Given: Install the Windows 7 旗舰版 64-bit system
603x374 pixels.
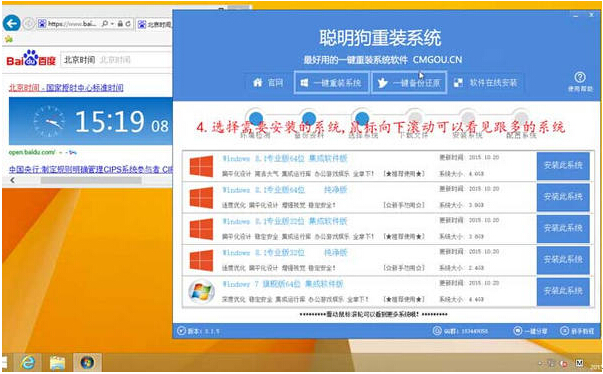Looking at the screenshot, I should click(x=563, y=291).
